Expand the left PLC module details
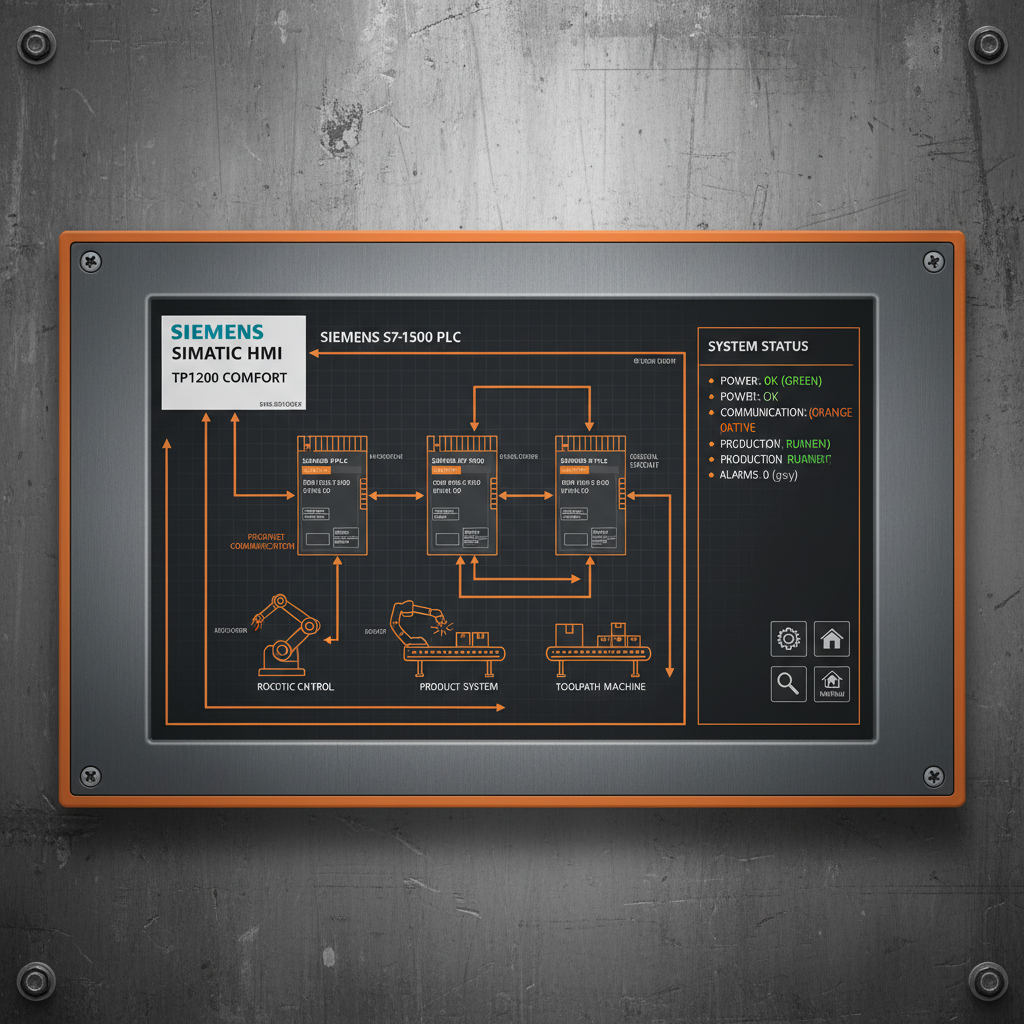The image size is (1024, 1024). click(331, 495)
